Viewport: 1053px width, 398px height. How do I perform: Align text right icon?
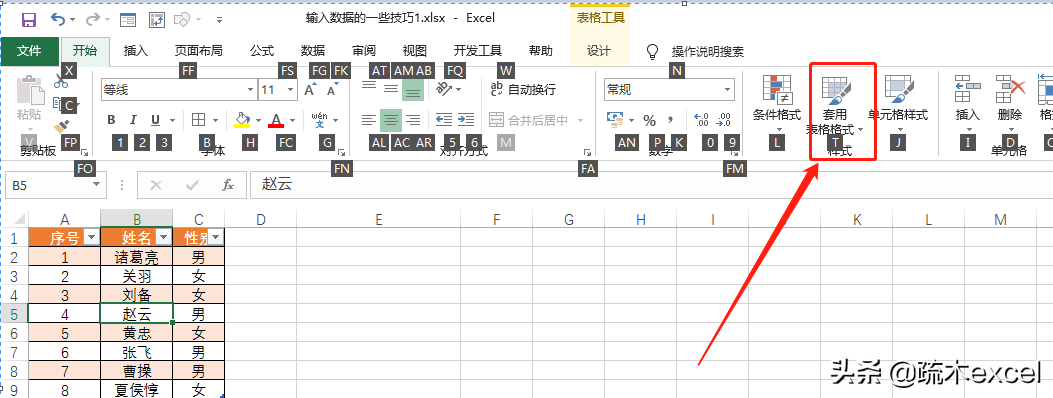414,120
